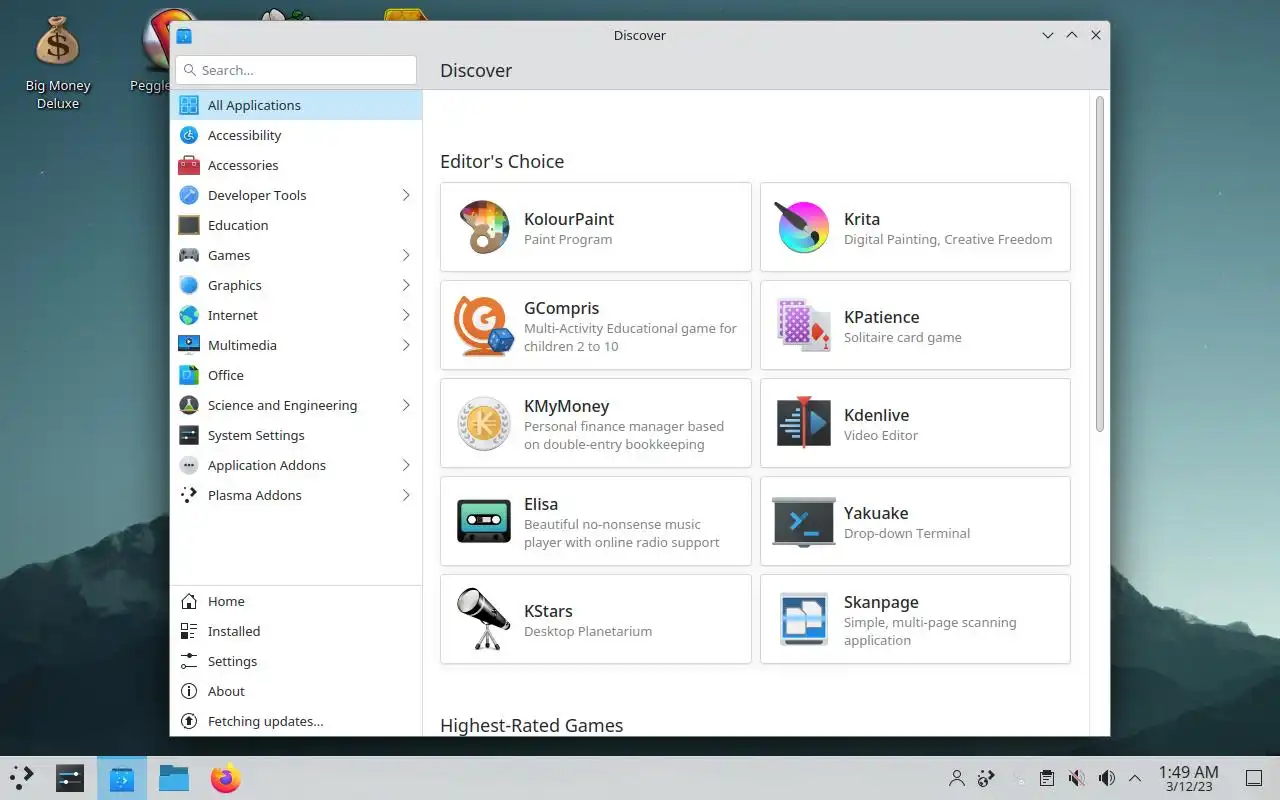Click the Settings sliders icon in sidebar
This screenshot has height=800, width=1280.
tap(189, 661)
